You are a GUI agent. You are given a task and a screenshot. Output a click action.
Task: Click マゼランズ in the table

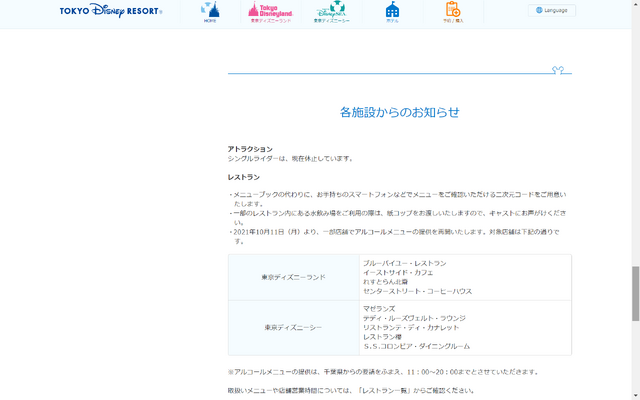click(x=379, y=309)
